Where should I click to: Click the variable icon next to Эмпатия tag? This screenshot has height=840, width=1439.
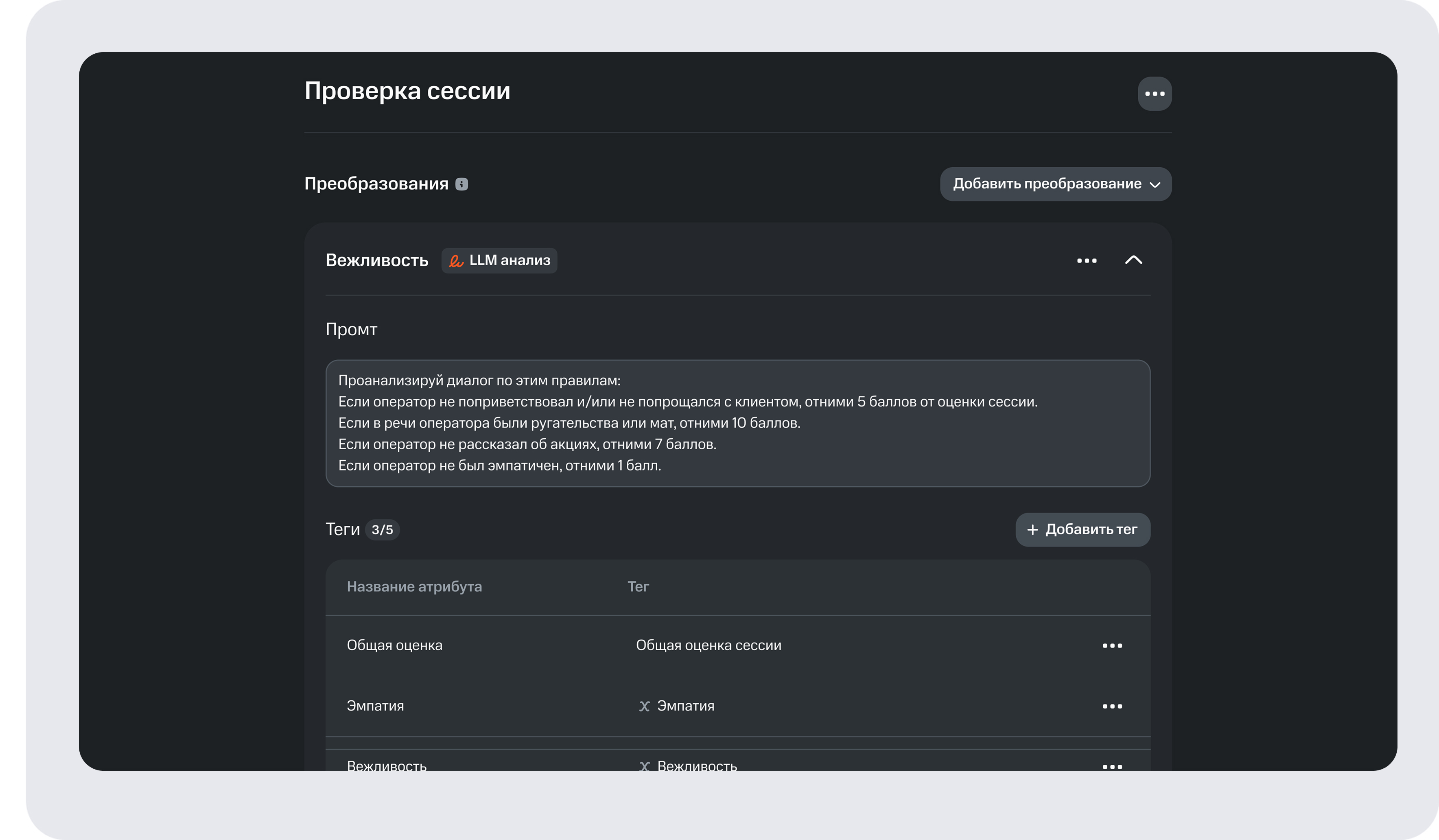pyautogui.click(x=644, y=705)
